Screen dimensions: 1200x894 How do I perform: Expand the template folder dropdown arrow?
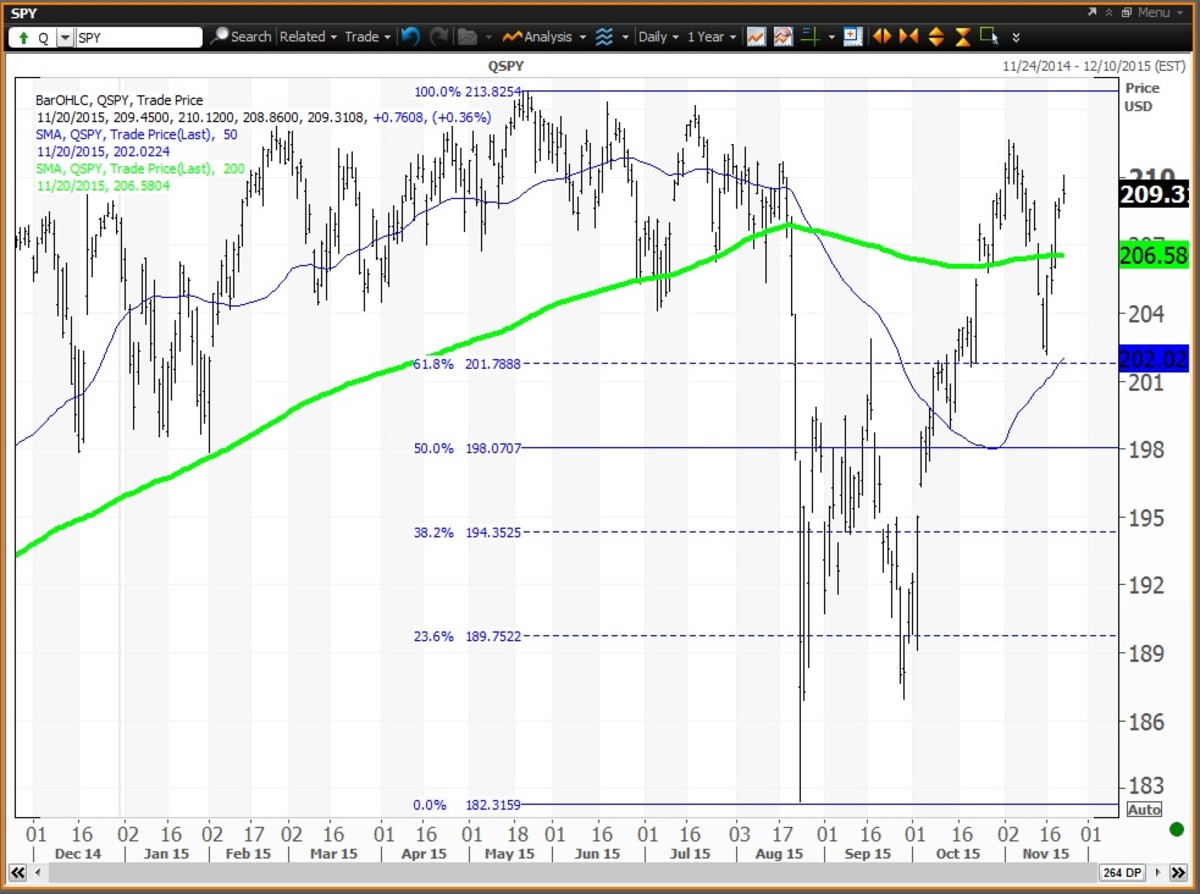[488, 37]
